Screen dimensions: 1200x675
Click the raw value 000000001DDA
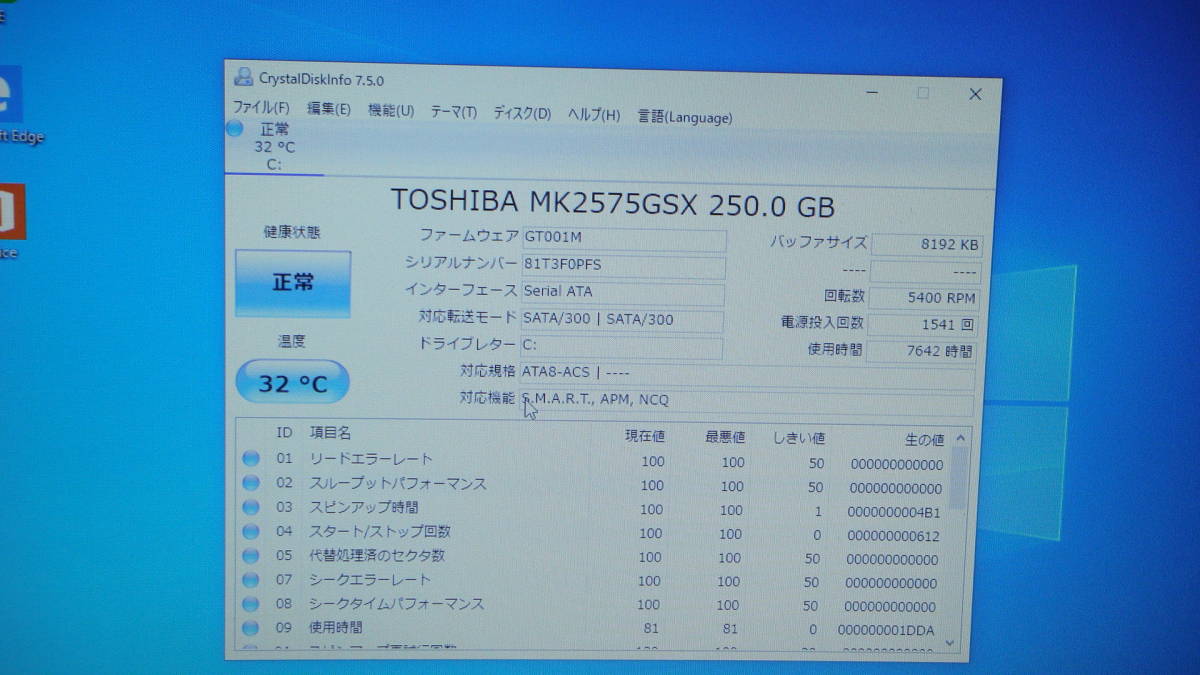(887, 630)
